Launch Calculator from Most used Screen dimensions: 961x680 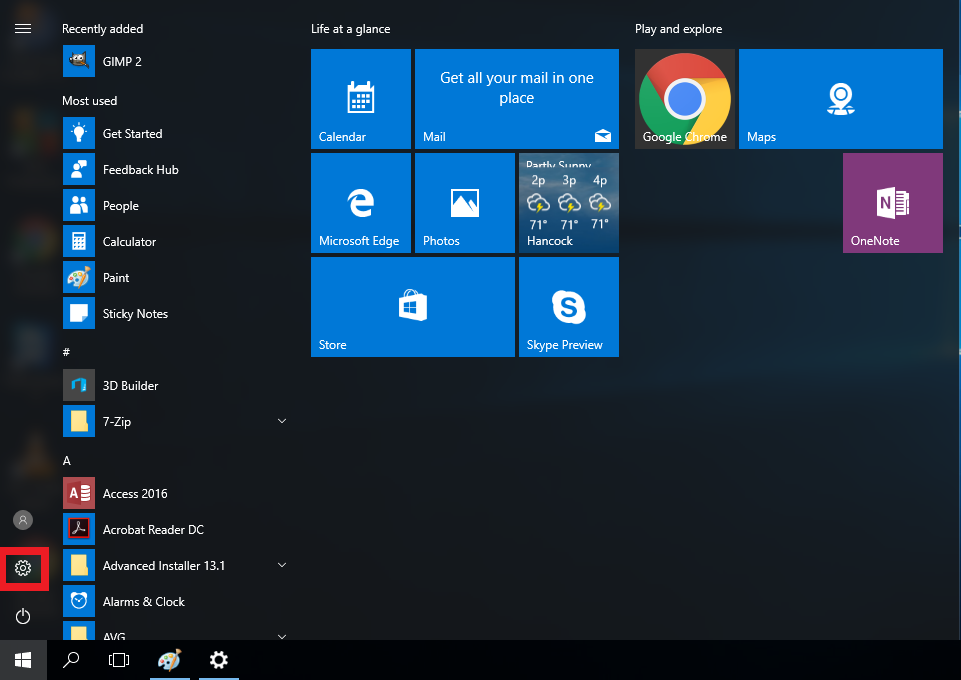175,241
